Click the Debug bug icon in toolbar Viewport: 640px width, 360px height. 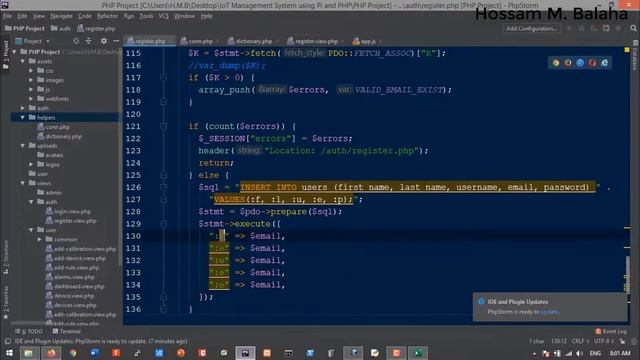point(582,28)
